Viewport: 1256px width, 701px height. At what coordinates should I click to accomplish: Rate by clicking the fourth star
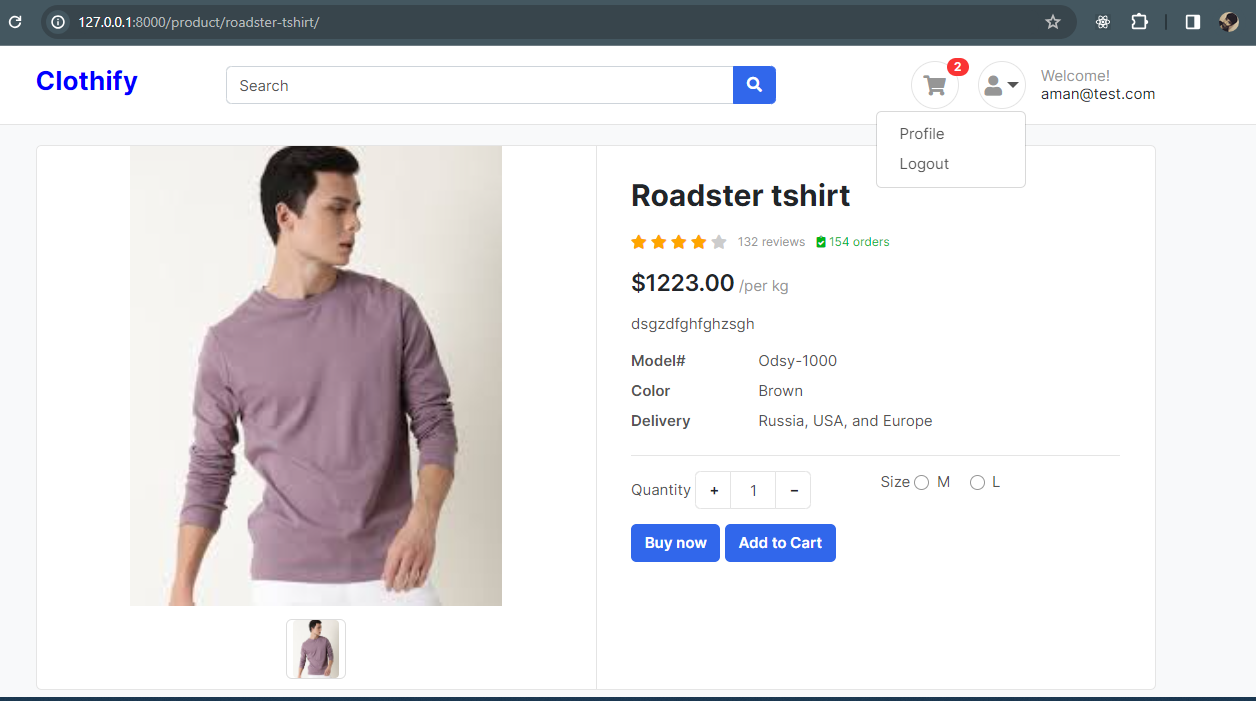click(x=697, y=241)
